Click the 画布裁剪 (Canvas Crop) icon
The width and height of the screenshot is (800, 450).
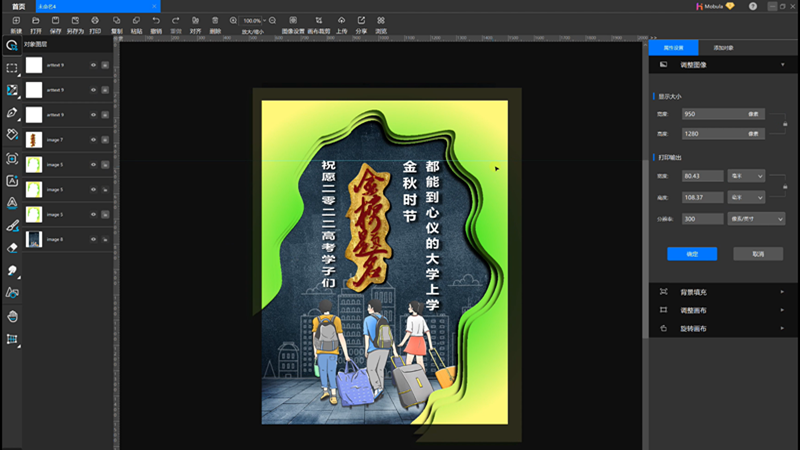click(x=319, y=20)
